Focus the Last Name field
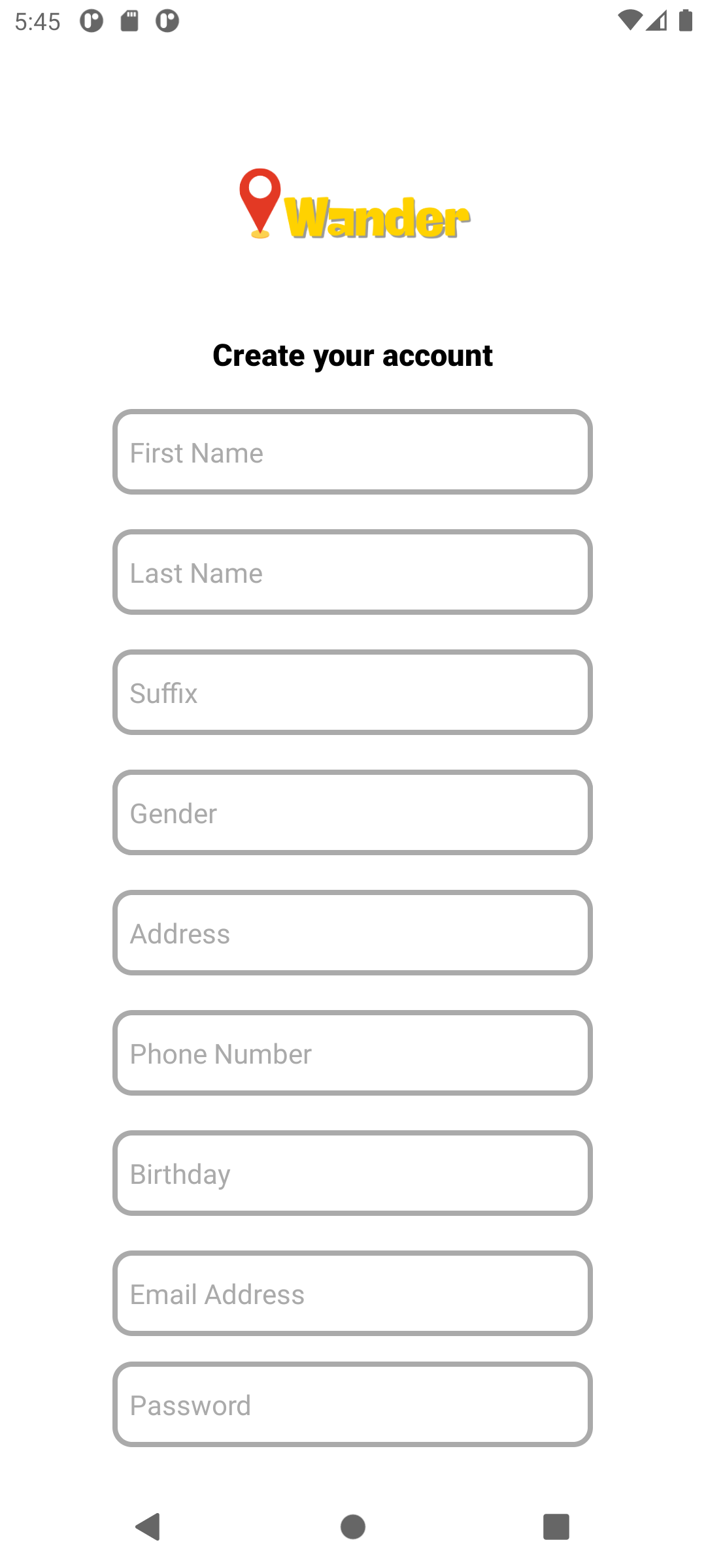Screen dimensions: 706x1568 coord(352,572)
